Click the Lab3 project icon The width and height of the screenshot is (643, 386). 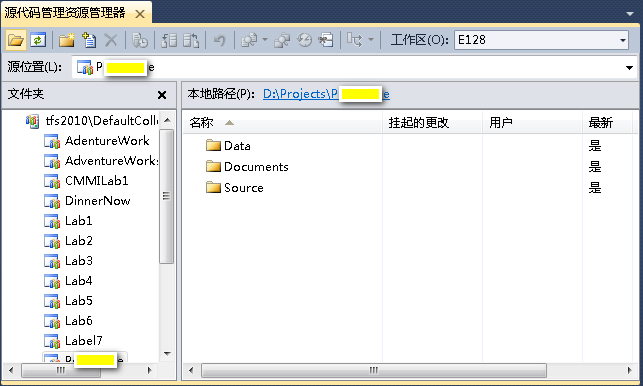(52, 261)
